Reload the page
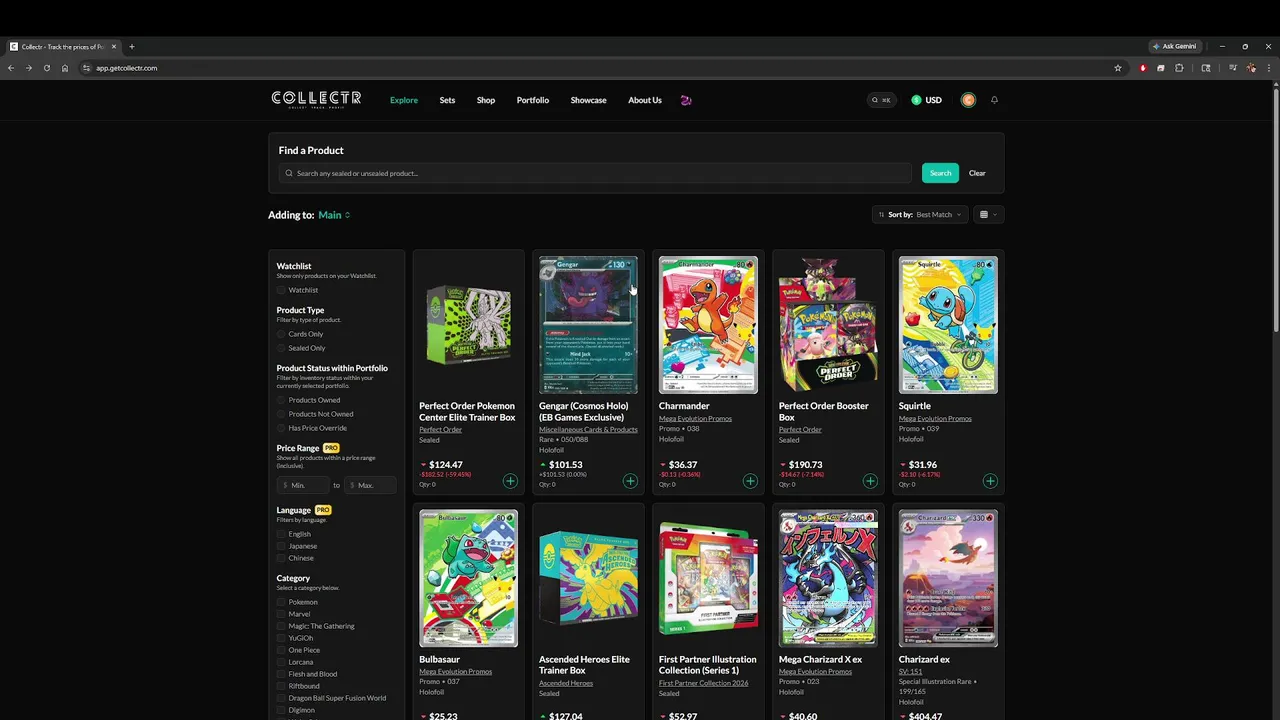The image size is (1280, 720). (46, 68)
